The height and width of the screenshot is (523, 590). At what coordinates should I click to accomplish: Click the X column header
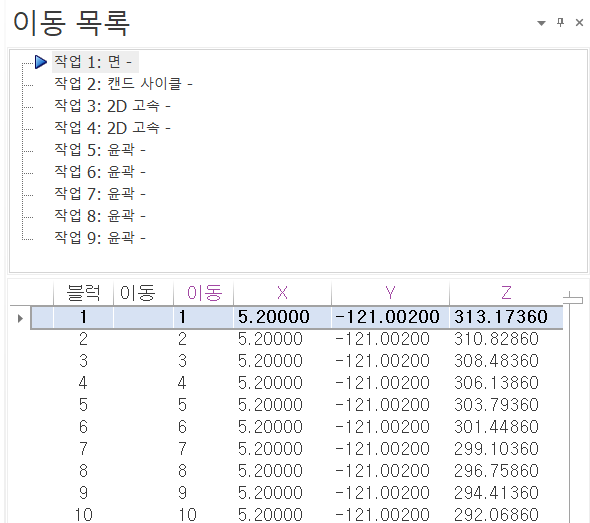(x=282, y=293)
